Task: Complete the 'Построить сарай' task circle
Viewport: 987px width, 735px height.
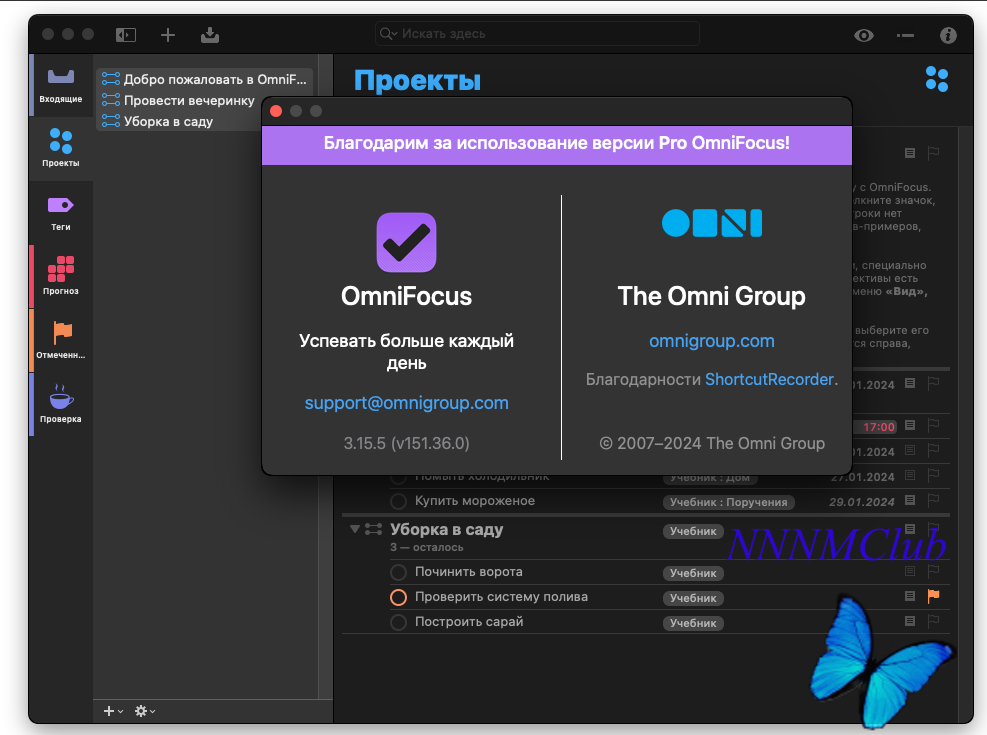Action: pyautogui.click(x=398, y=622)
